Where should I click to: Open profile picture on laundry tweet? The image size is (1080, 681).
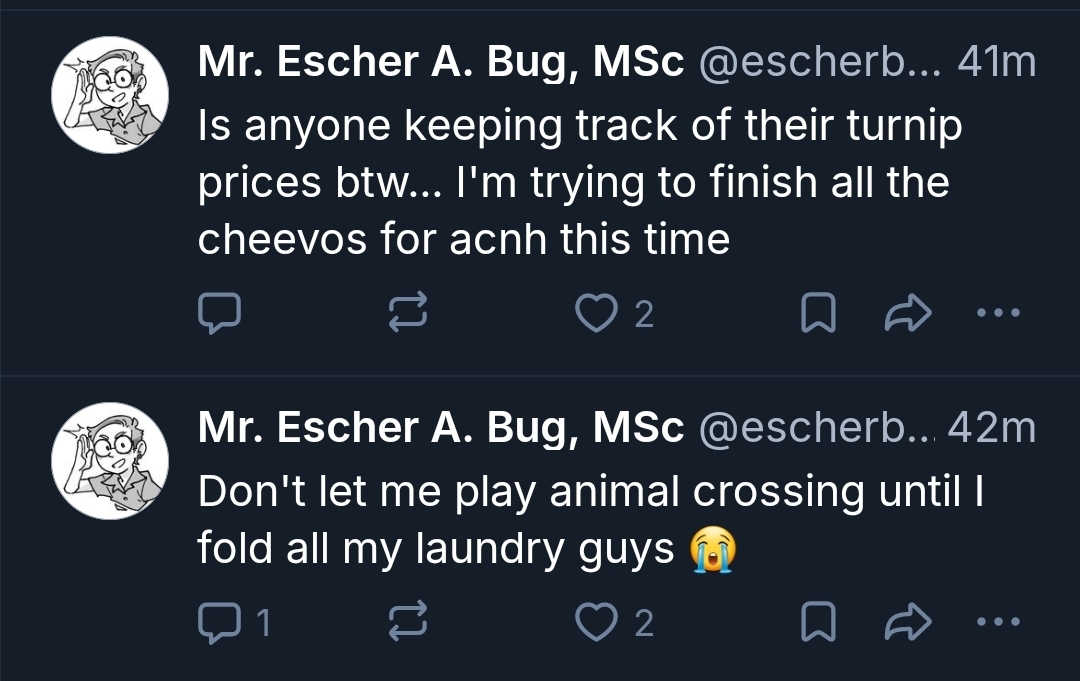click(110, 461)
